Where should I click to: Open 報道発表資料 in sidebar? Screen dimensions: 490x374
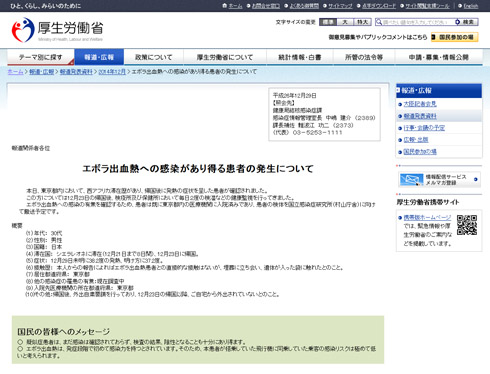(420, 116)
